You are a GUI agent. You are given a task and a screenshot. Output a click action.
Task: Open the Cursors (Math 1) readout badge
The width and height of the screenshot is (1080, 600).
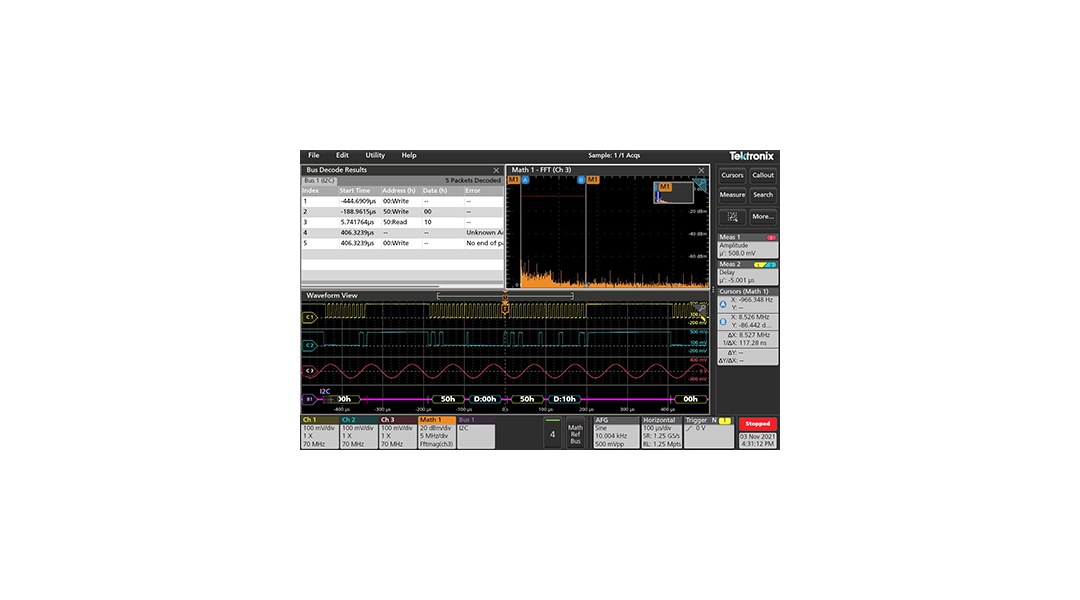747,326
